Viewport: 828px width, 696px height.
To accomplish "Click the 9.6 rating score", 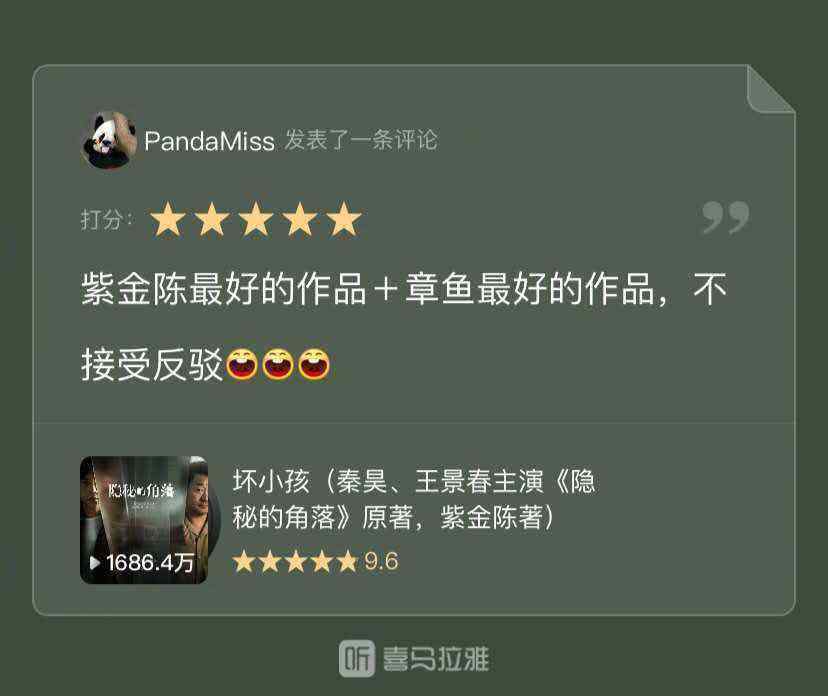I will coord(381,561).
